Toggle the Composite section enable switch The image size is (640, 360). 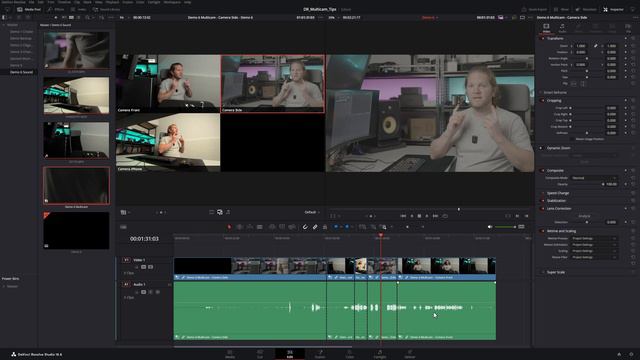coord(542,171)
